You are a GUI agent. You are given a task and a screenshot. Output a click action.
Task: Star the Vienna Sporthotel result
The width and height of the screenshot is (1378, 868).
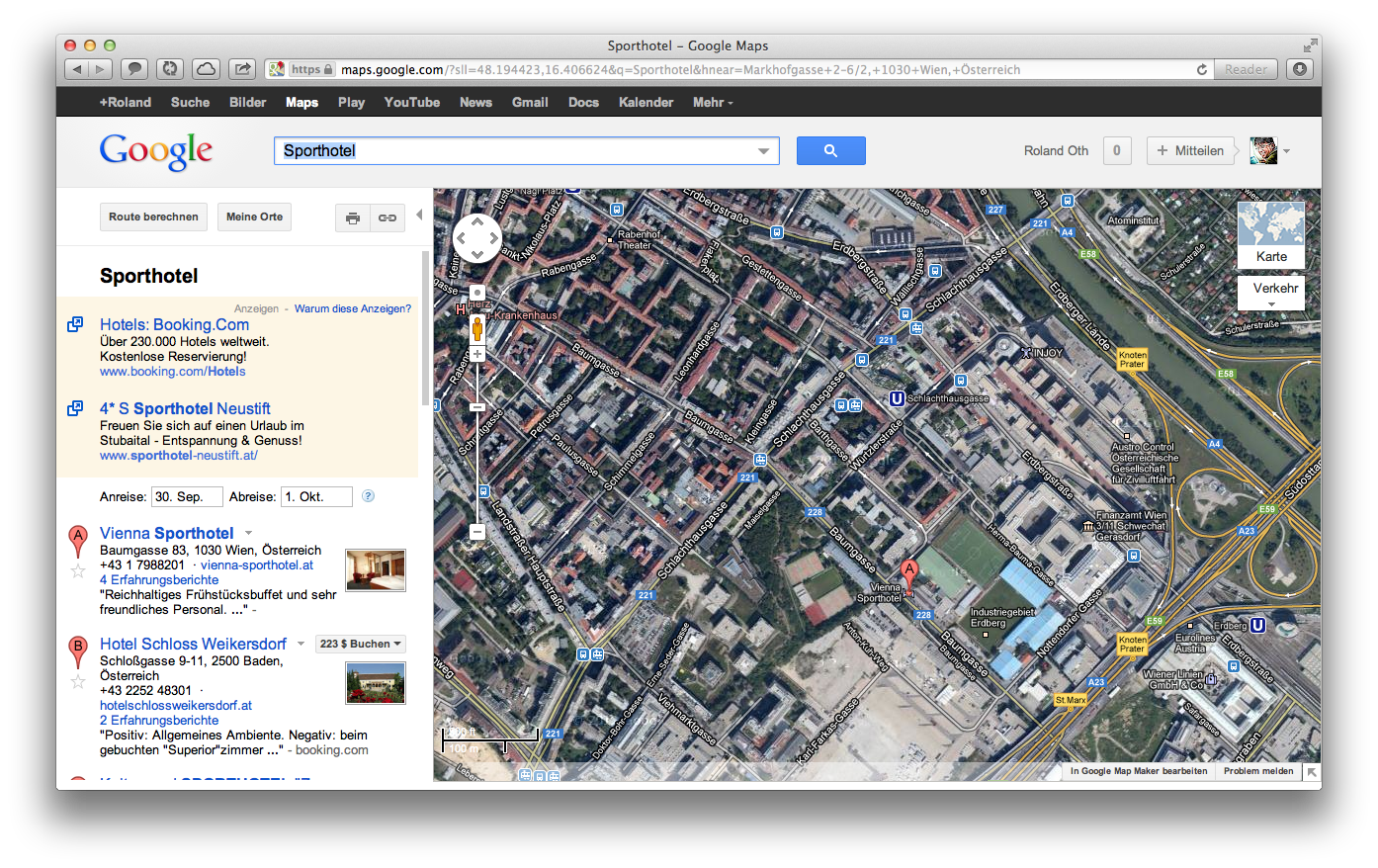pyautogui.click(x=77, y=570)
